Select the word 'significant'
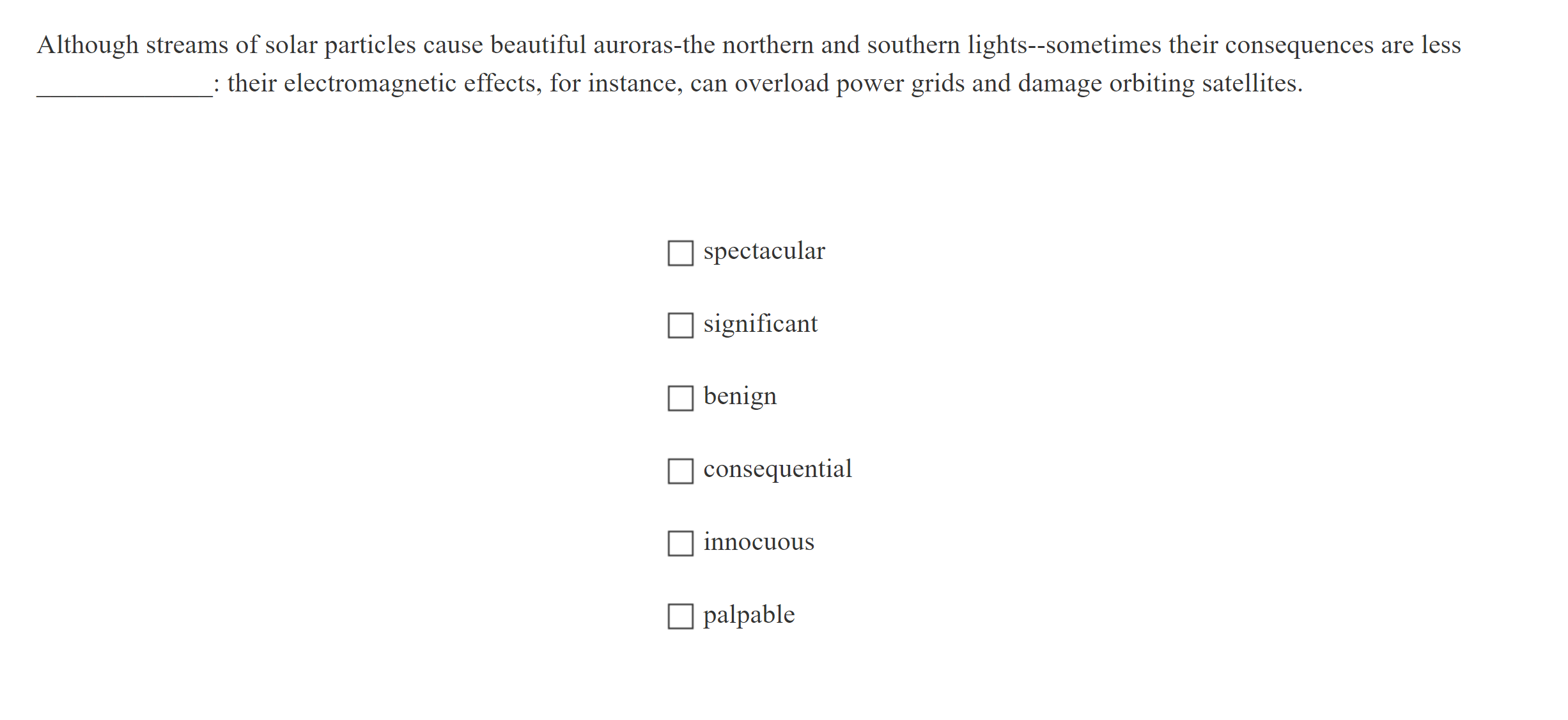Screen dimensions: 1568x720 759,324
